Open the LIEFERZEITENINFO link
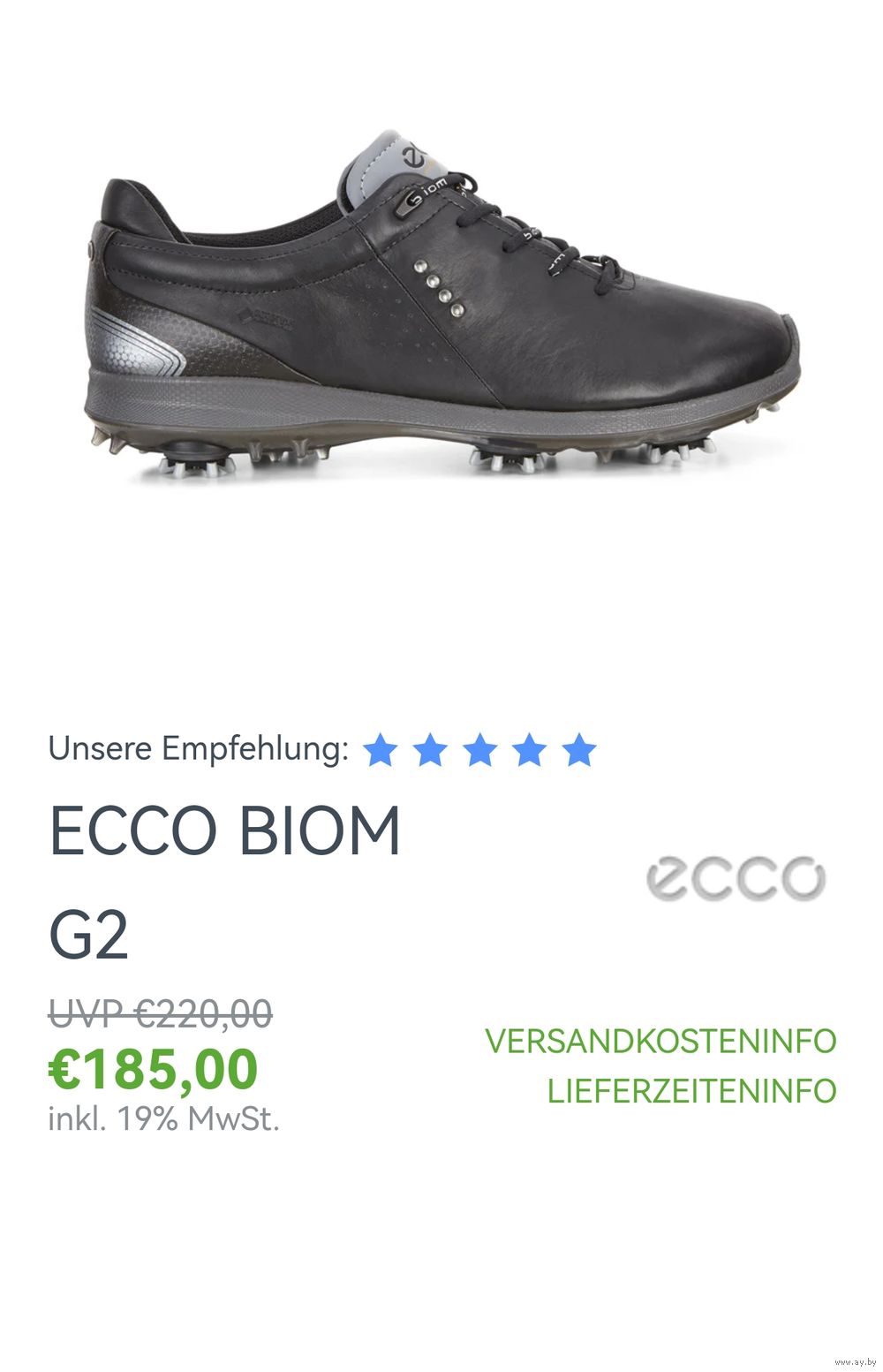Image resolution: width=883 pixels, height=1372 pixels. click(x=691, y=1090)
